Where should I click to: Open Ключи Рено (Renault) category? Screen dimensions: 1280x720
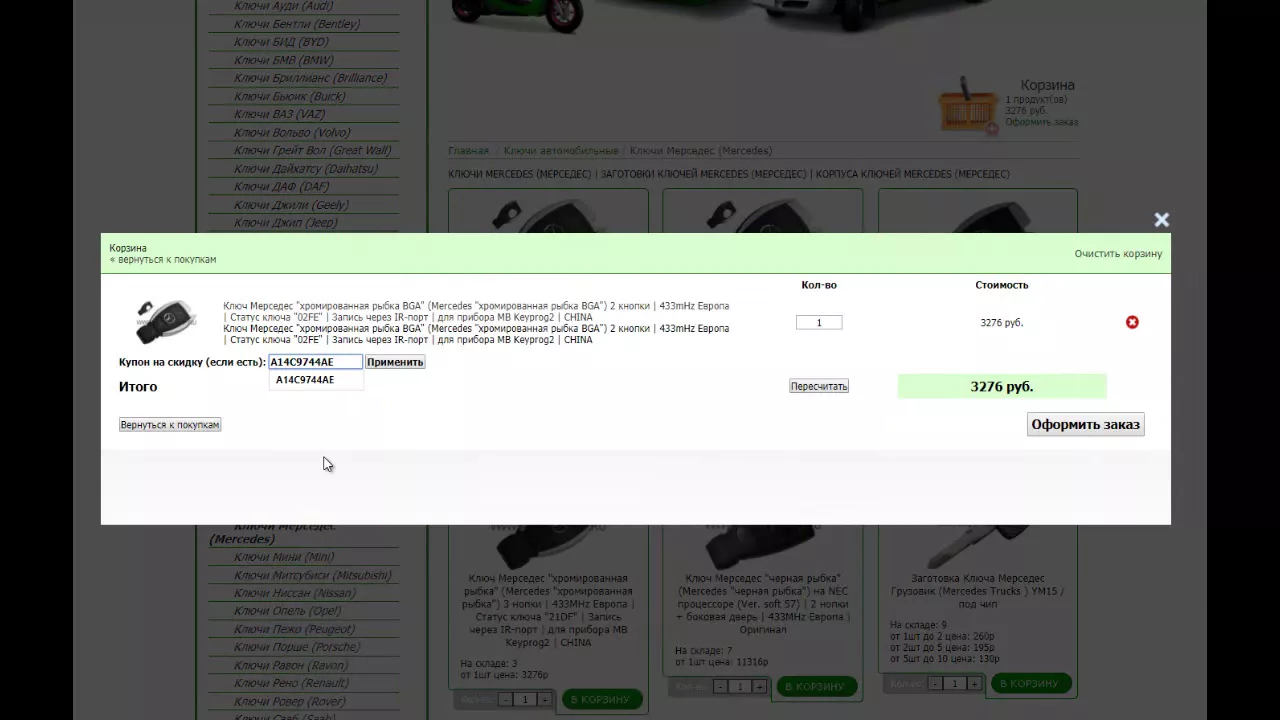pos(291,683)
